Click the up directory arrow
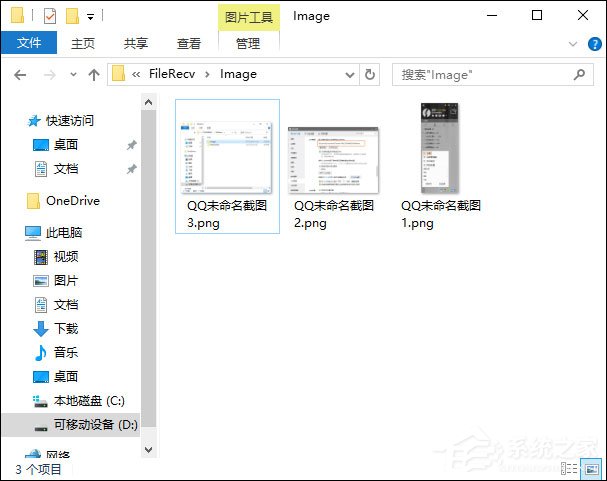The width and height of the screenshot is (607, 481). pos(94,74)
